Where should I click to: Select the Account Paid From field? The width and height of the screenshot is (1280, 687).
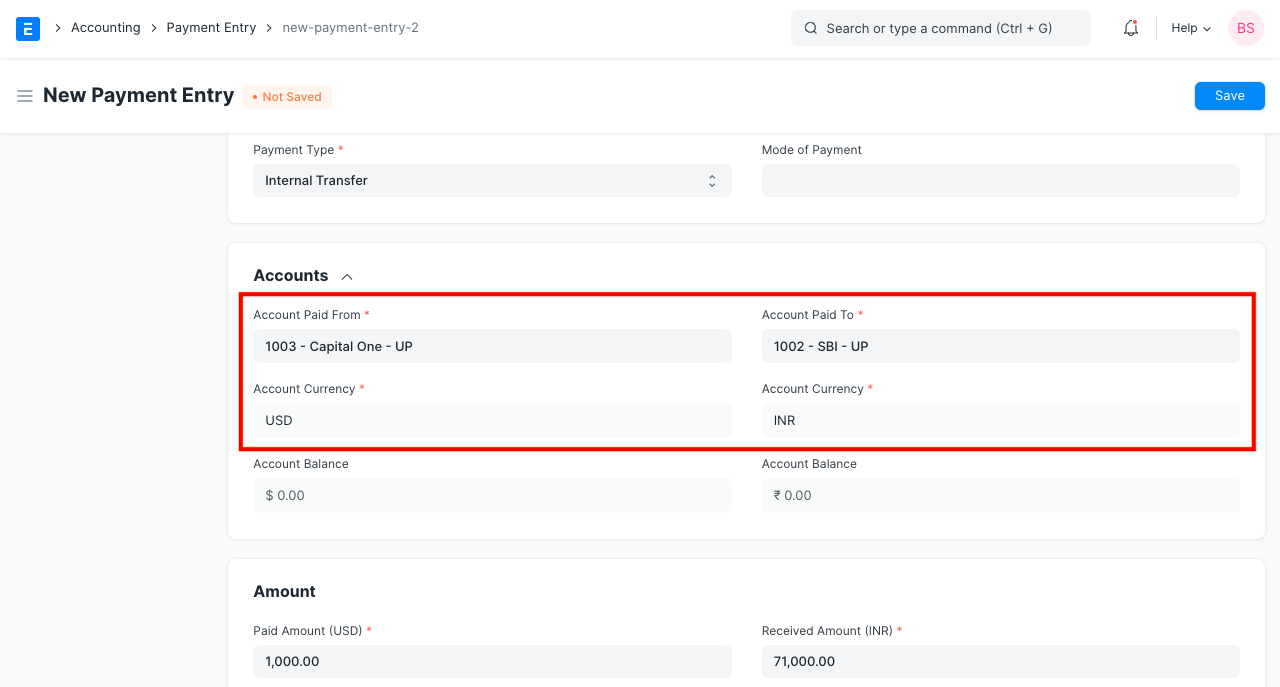click(x=492, y=346)
